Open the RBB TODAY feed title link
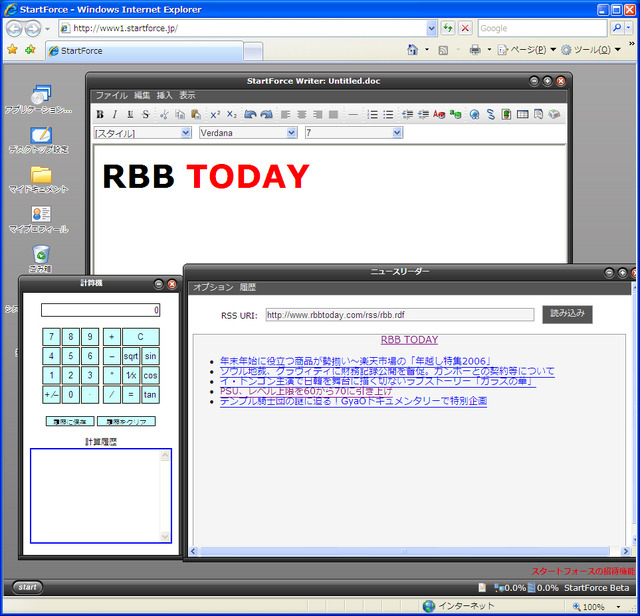 tap(409, 340)
